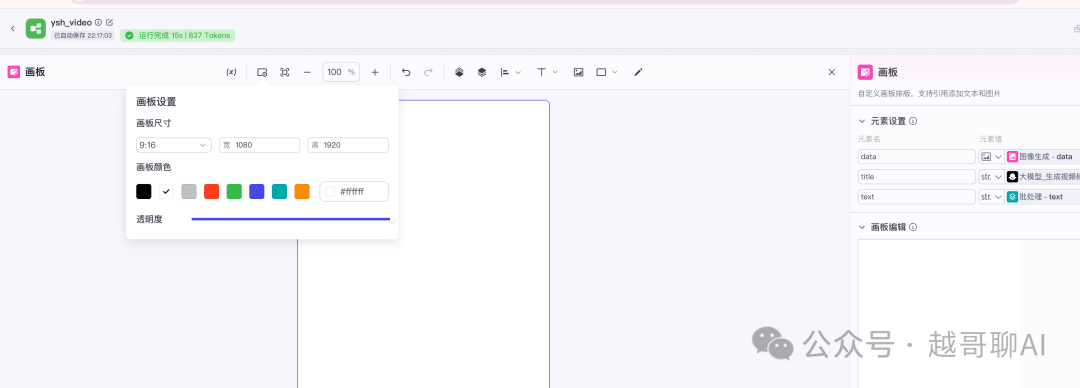Open the image type dropdown for data
Screen dimensions: 1080x388
[991, 156]
